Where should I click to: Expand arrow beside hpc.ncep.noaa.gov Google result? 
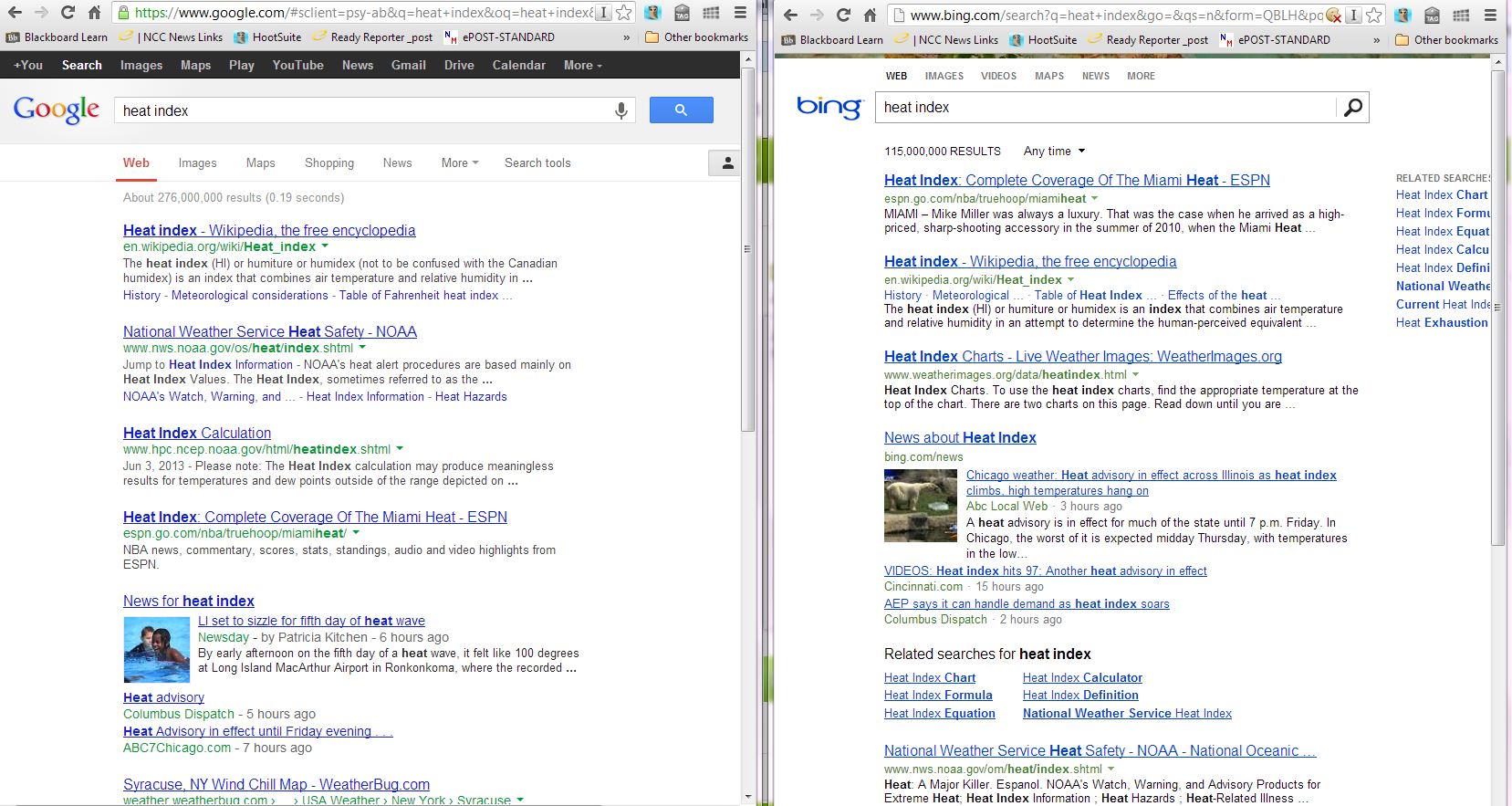click(400, 449)
